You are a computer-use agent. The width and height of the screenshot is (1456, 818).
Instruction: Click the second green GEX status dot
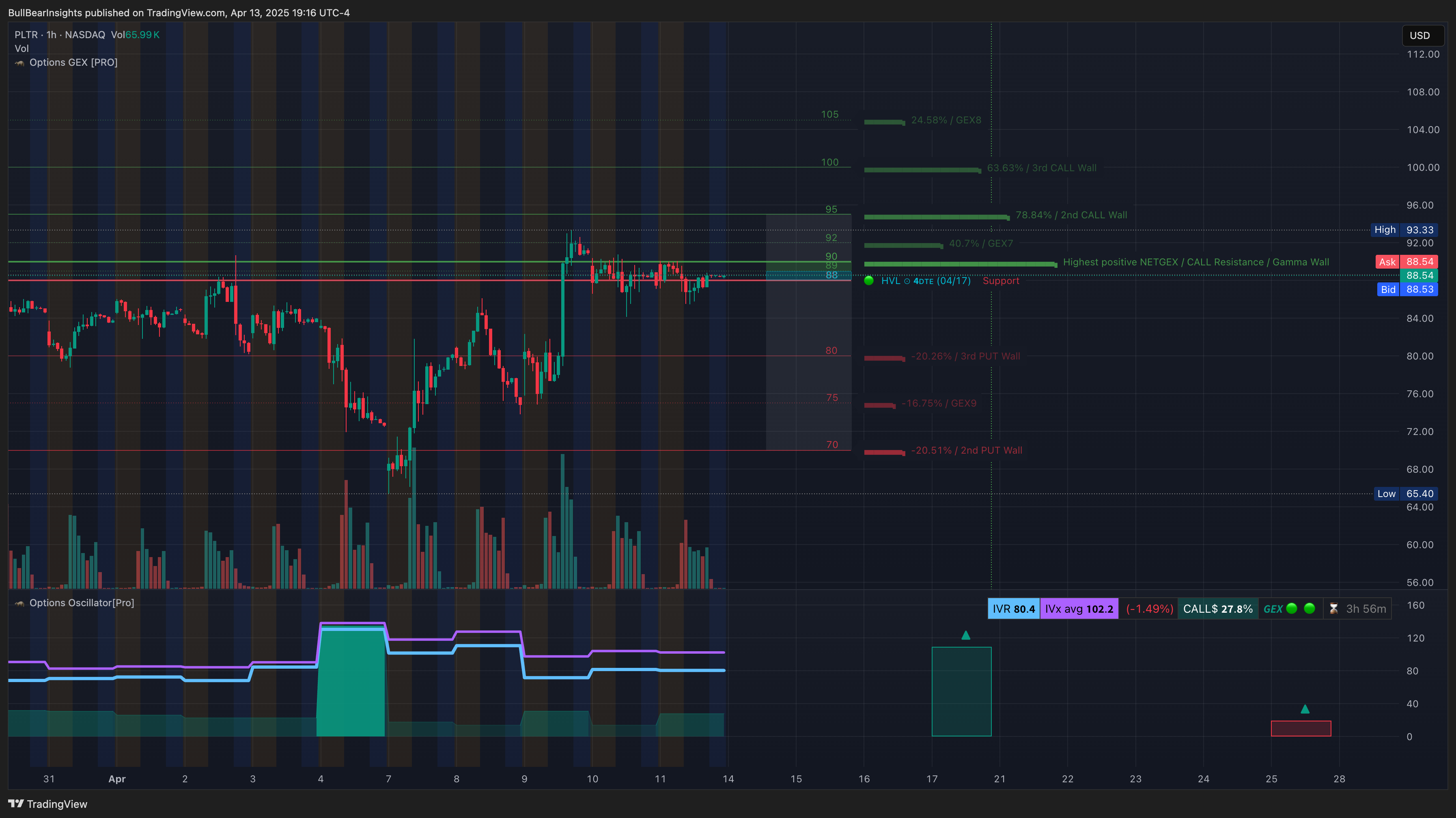[x=1309, y=608]
